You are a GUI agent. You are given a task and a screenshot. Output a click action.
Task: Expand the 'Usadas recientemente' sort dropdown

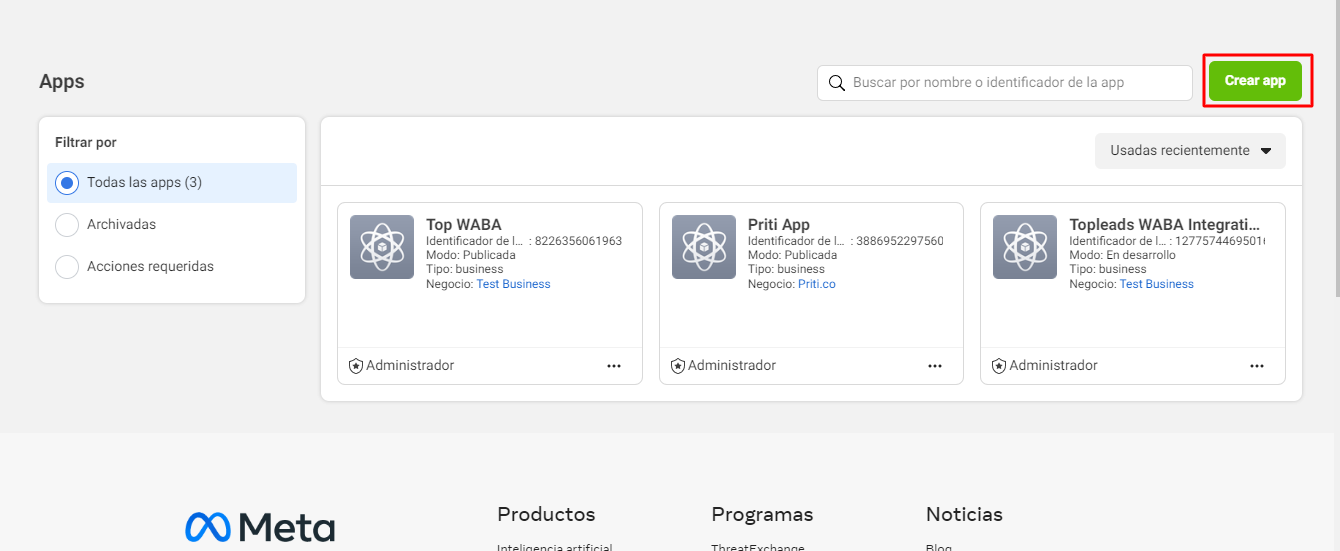[1190, 151]
